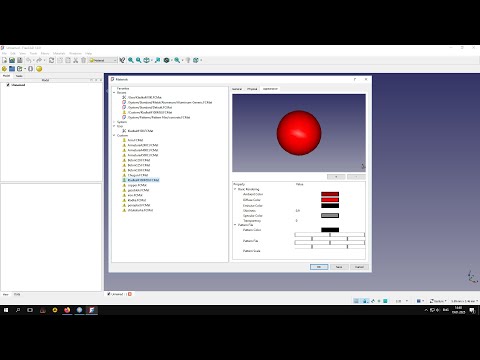Open the workbench selector dropdown

point(103,60)
